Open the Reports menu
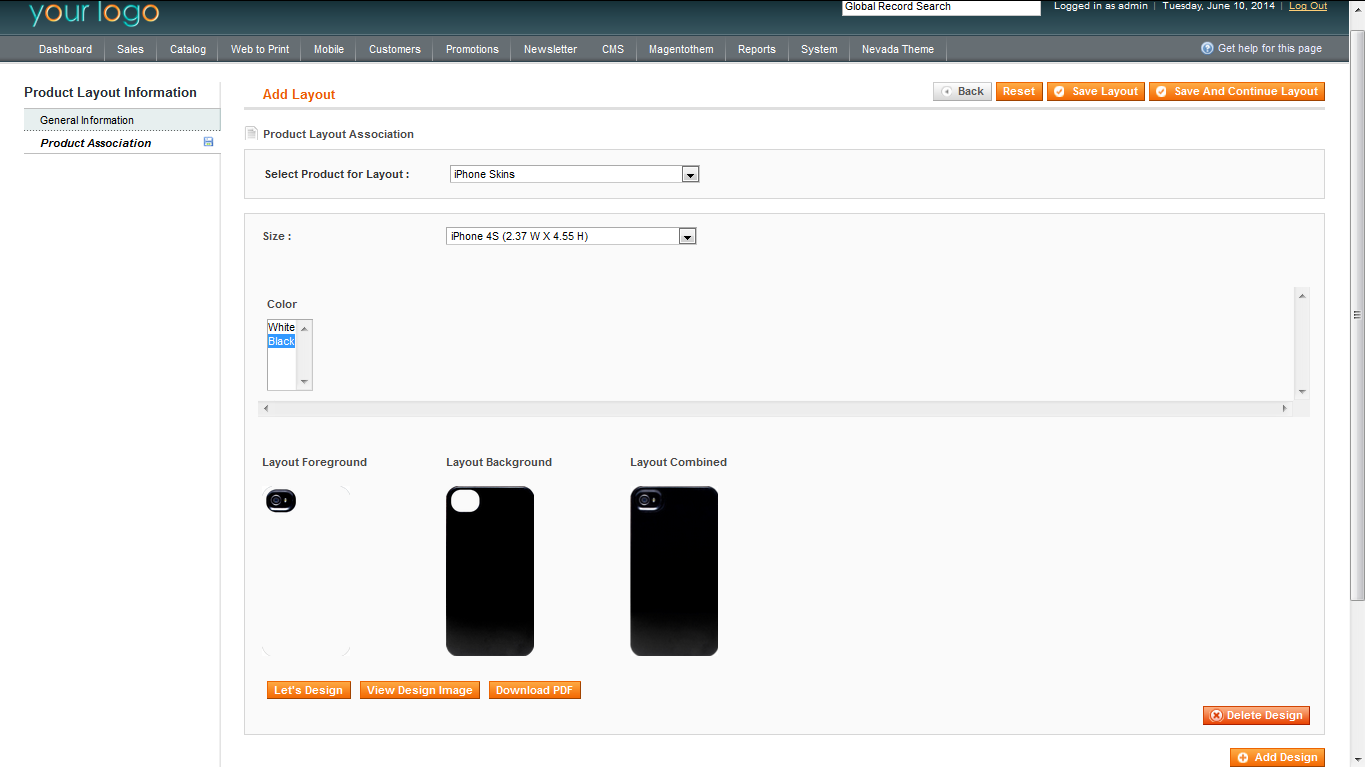The width and height of the screenshot is (1365, 767). (x=757, y=49)
